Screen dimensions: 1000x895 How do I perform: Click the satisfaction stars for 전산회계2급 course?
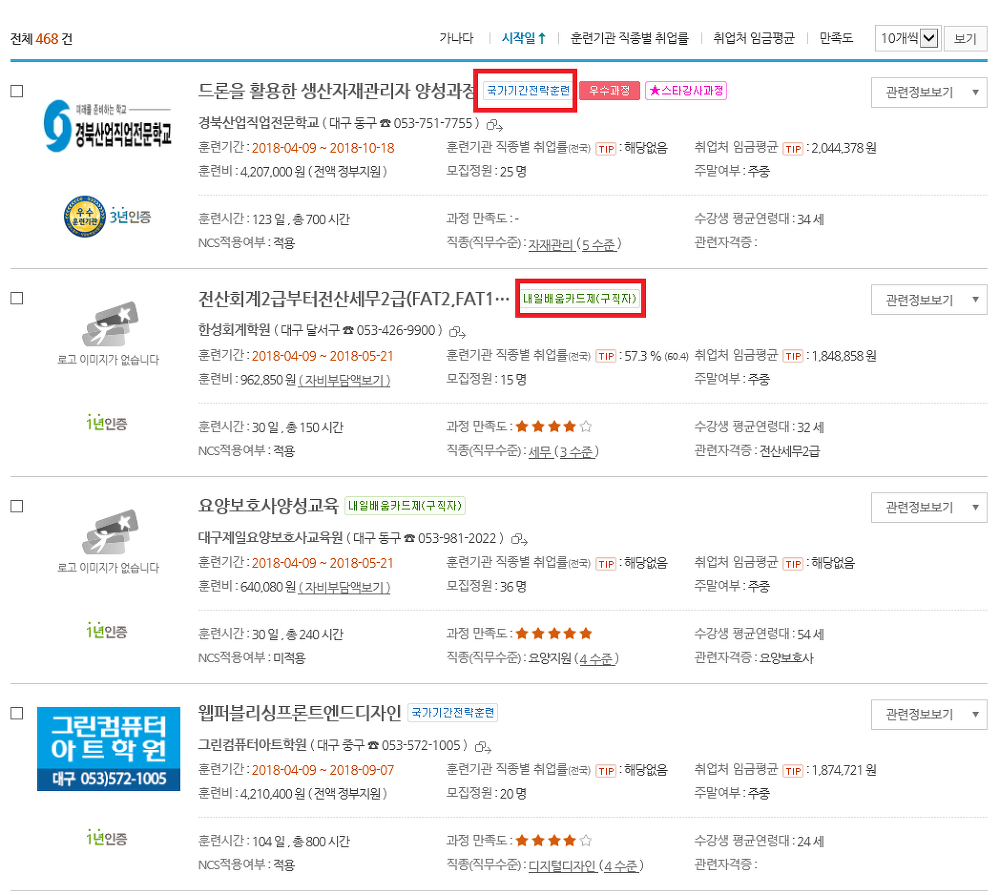tap(554, 426)
